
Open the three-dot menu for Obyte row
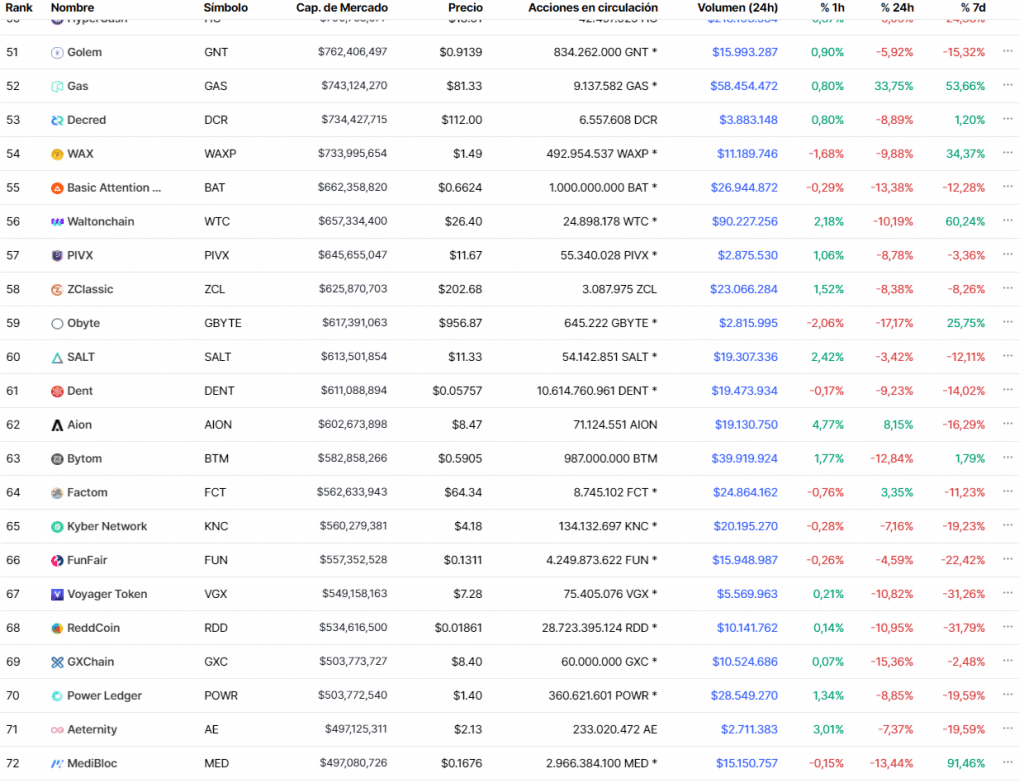click(x=1008, y=322)
